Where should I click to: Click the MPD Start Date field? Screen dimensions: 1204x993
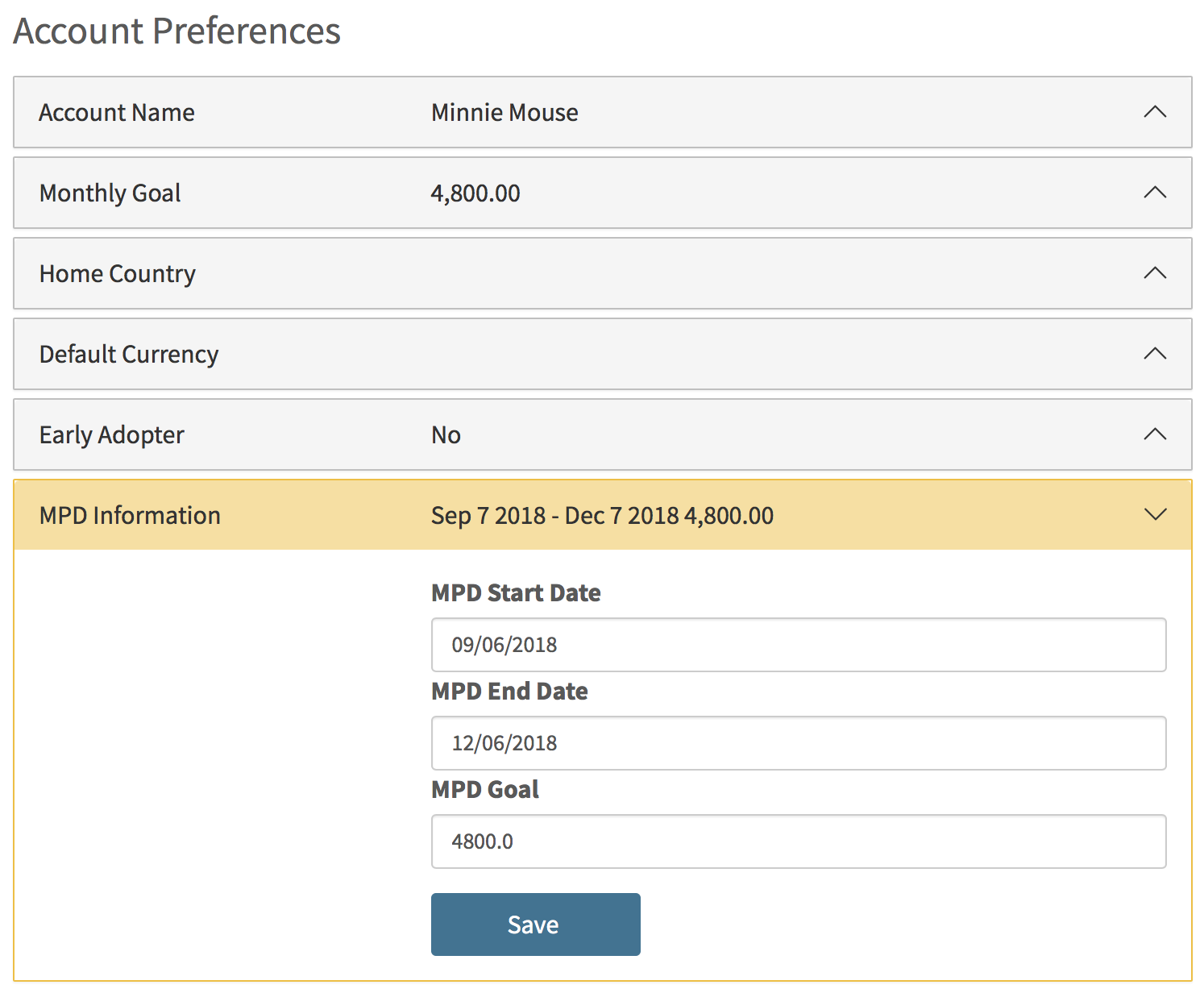[799, 645]
